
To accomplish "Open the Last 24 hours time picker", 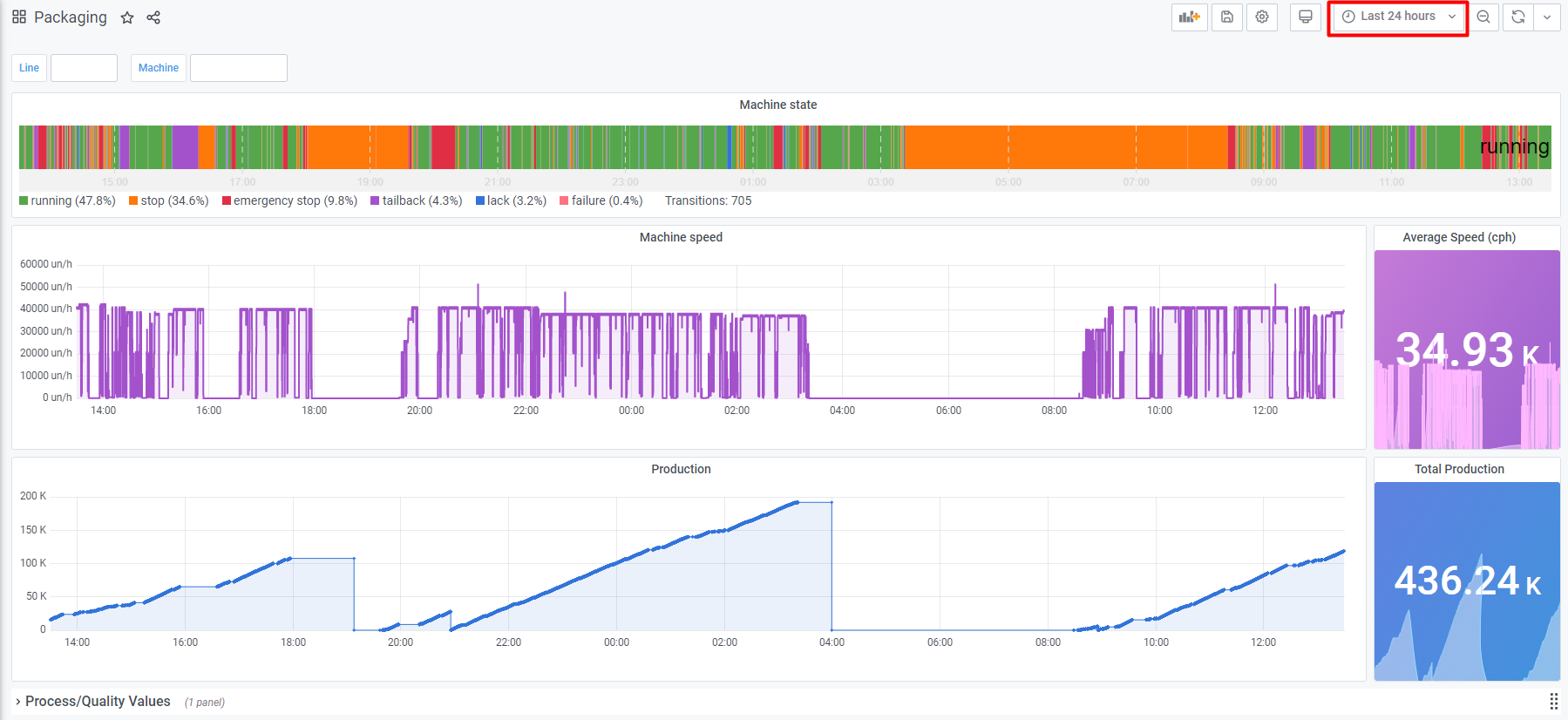I will (x=1398, y=17).
